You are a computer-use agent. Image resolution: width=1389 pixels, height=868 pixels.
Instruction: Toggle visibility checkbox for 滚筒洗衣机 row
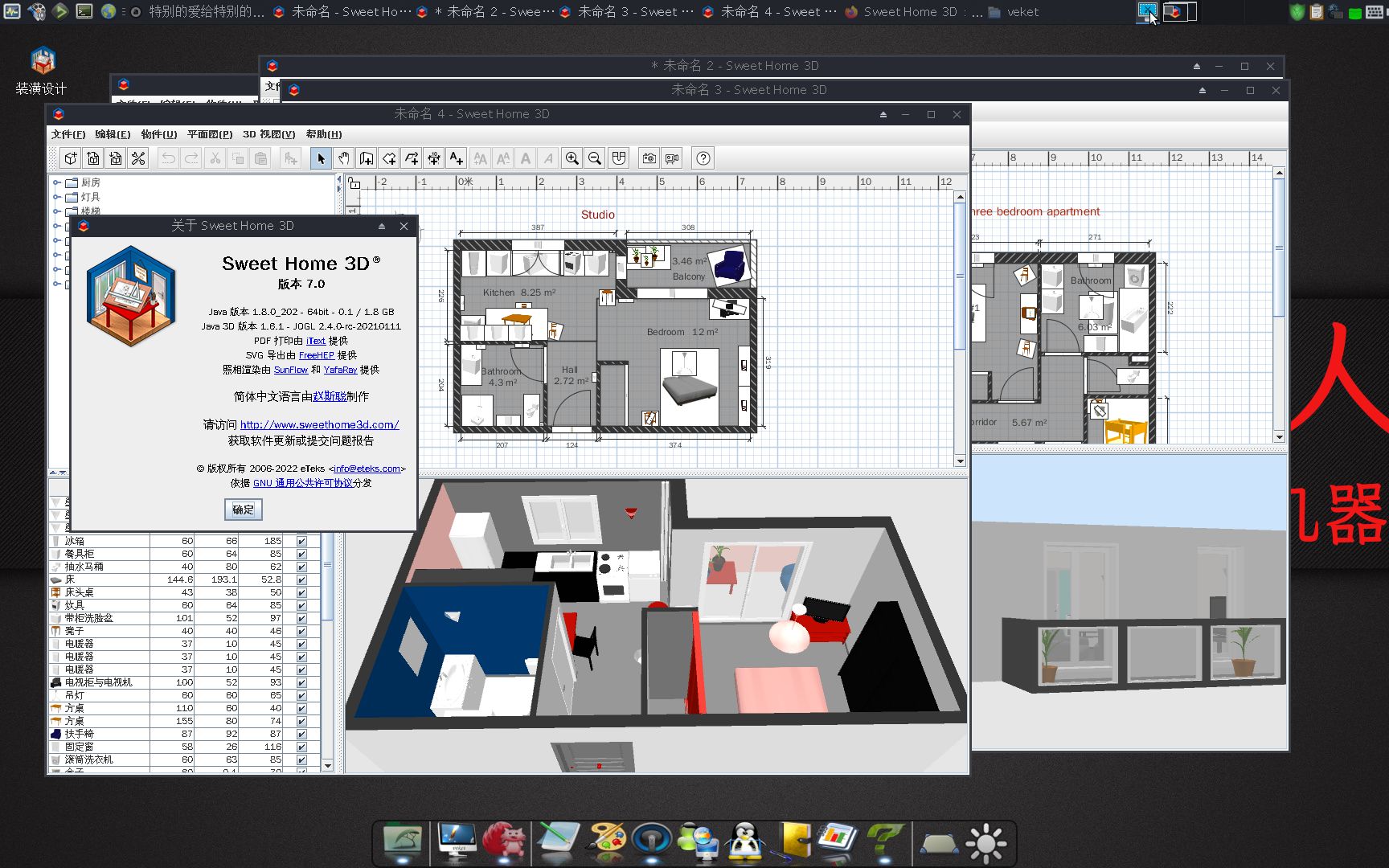(x=301, y=759)
